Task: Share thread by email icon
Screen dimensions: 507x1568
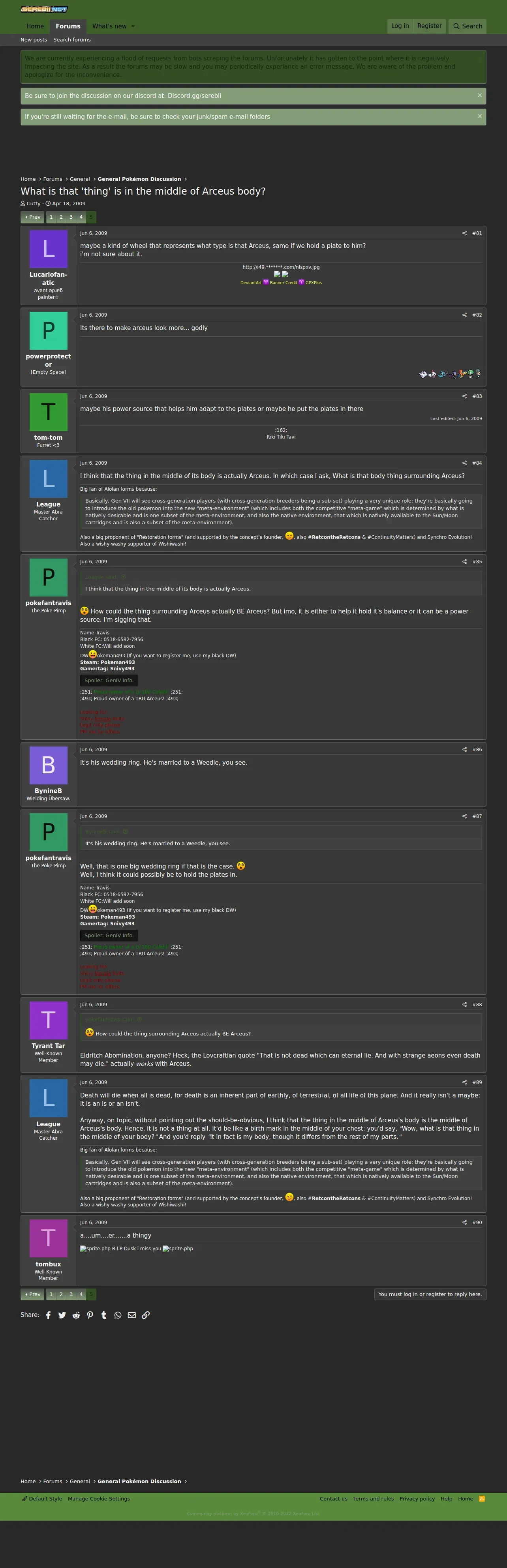Action: 131,1315
